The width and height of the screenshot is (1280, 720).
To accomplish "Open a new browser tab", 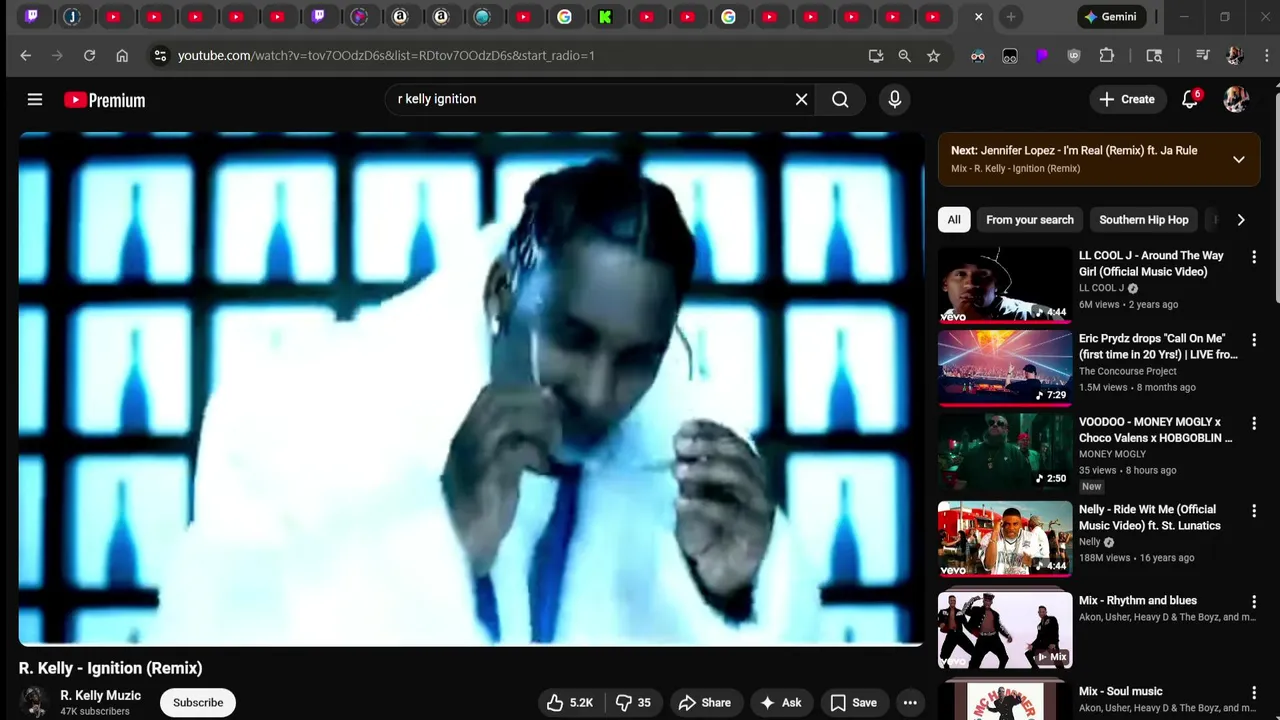I will click(x=1010, y=16).
